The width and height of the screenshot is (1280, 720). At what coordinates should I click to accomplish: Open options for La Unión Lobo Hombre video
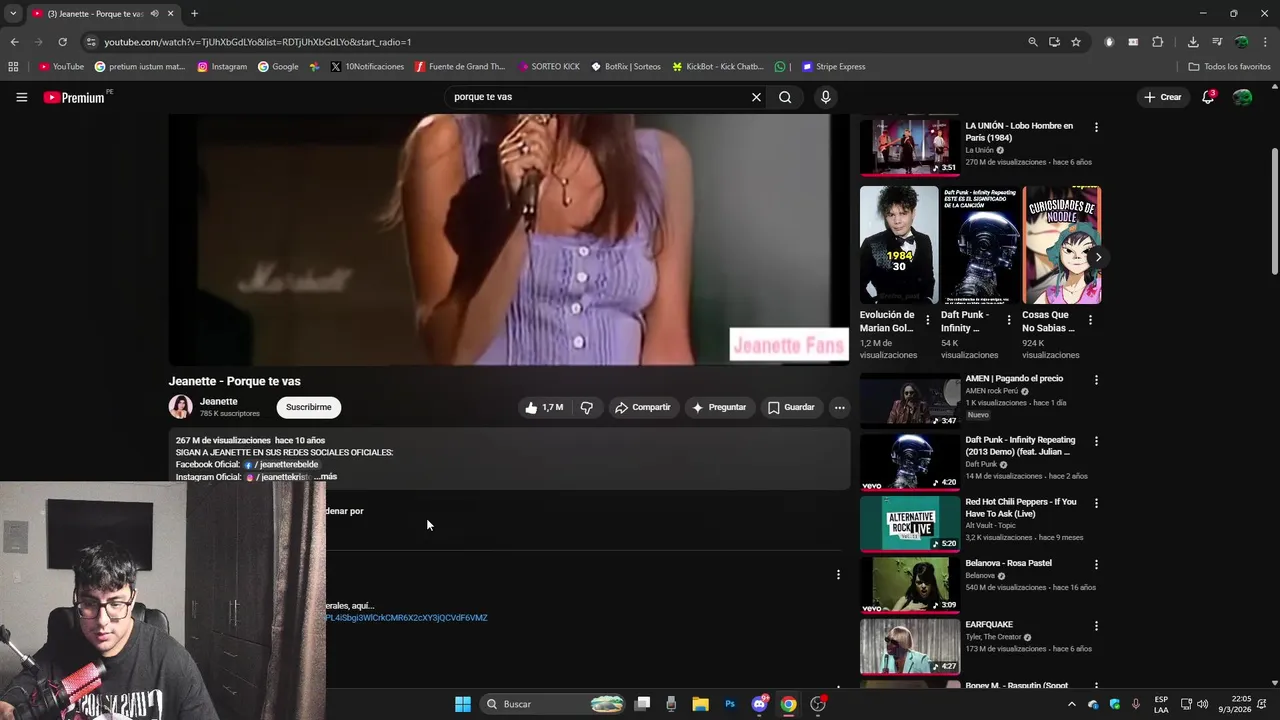point(1096,128)
